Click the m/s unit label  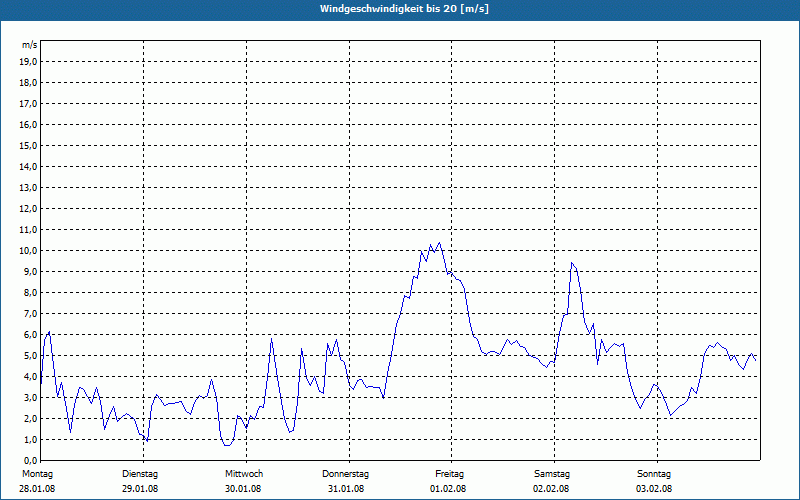[29, 45]
